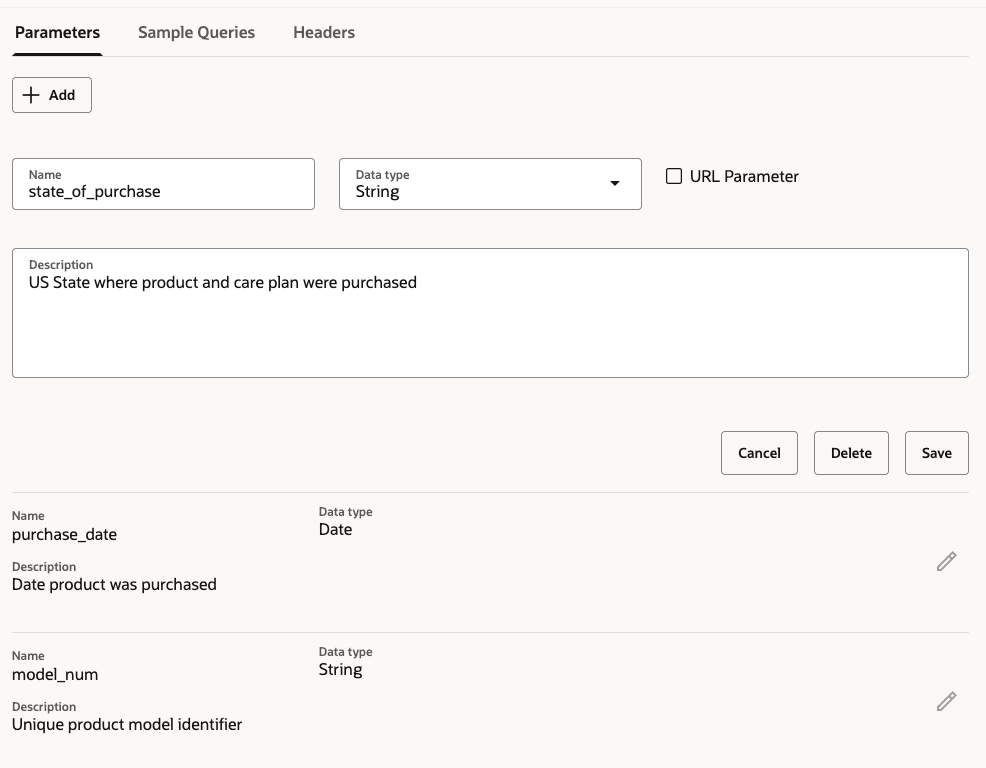The image size is (986, 768).
Task: Click the URL Parameter label text
Action: click(x=744, y=176)
